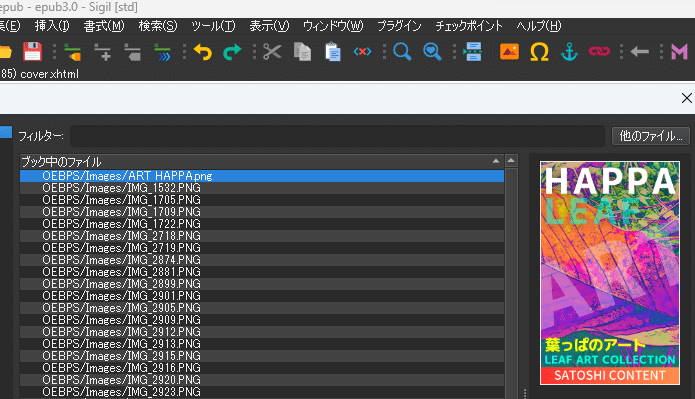Select OEBPS/Images/IMG_2899.PNG row

(x=262, y=284)
